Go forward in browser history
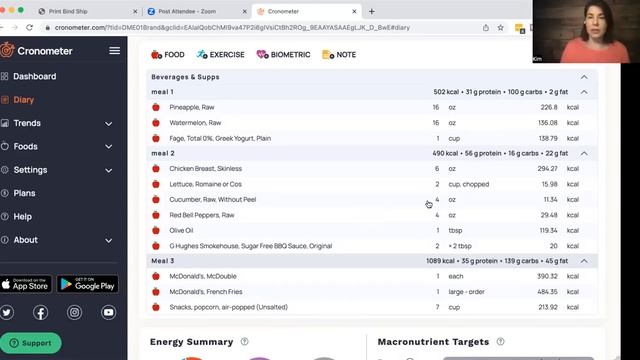The image size is (640, 360). click(x=15, y=27)
